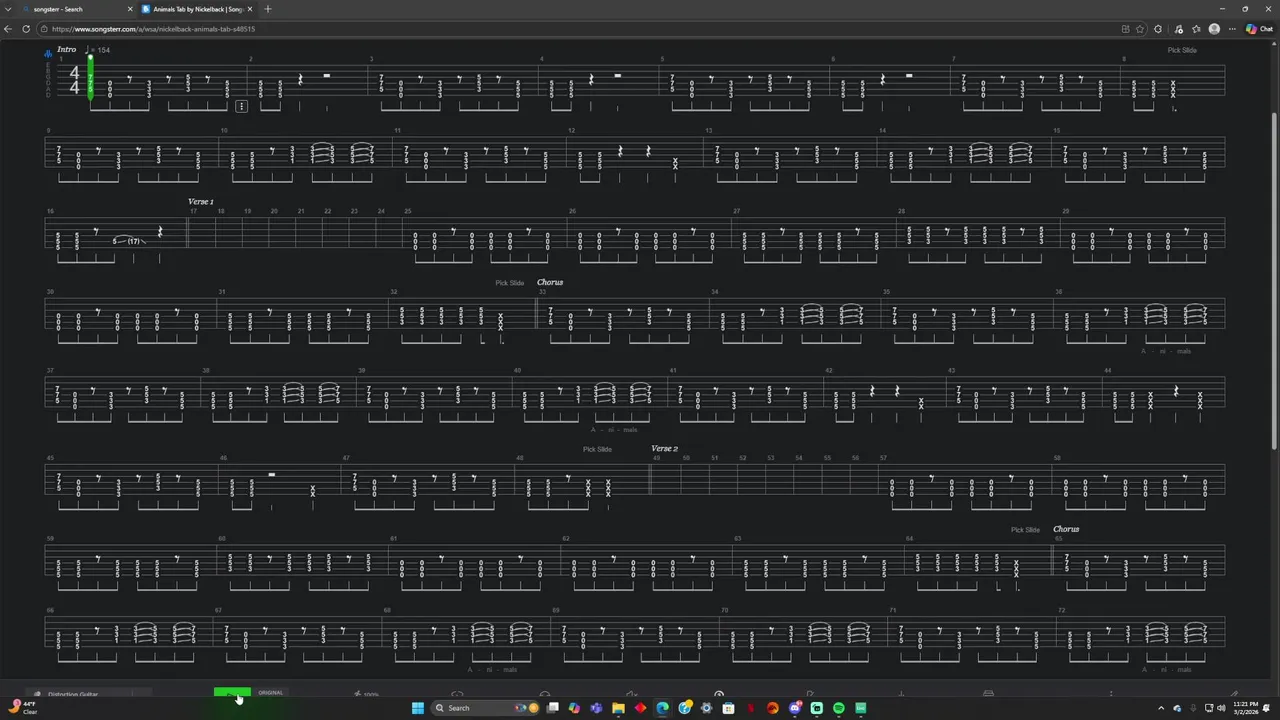
Task: Jump to the second Chorus label at bar 65
Action: (1066, 529)
